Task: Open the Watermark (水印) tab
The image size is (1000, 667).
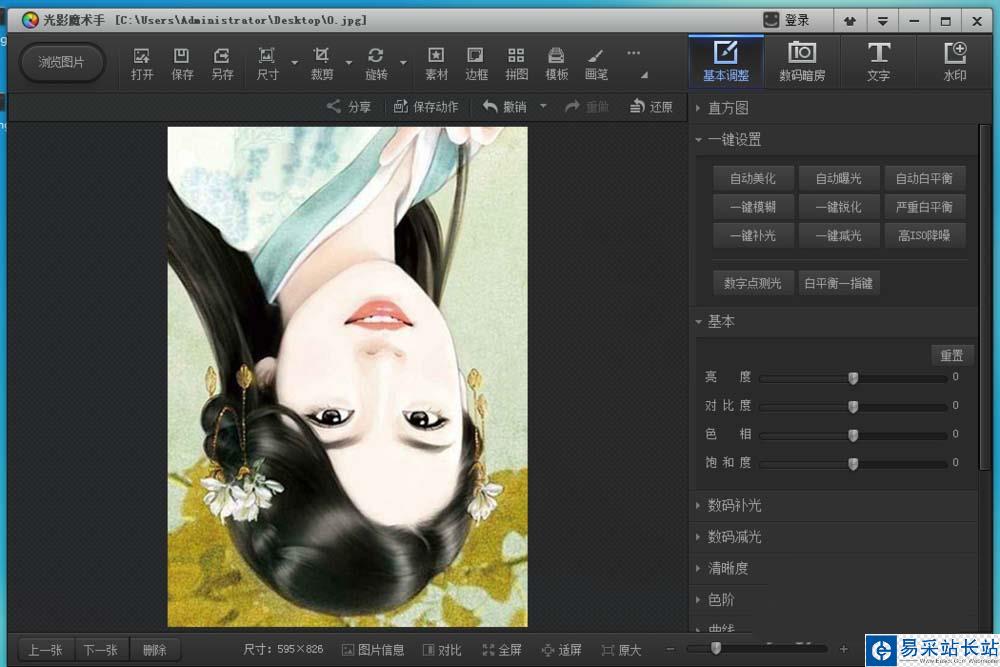Action: (955, 62)
